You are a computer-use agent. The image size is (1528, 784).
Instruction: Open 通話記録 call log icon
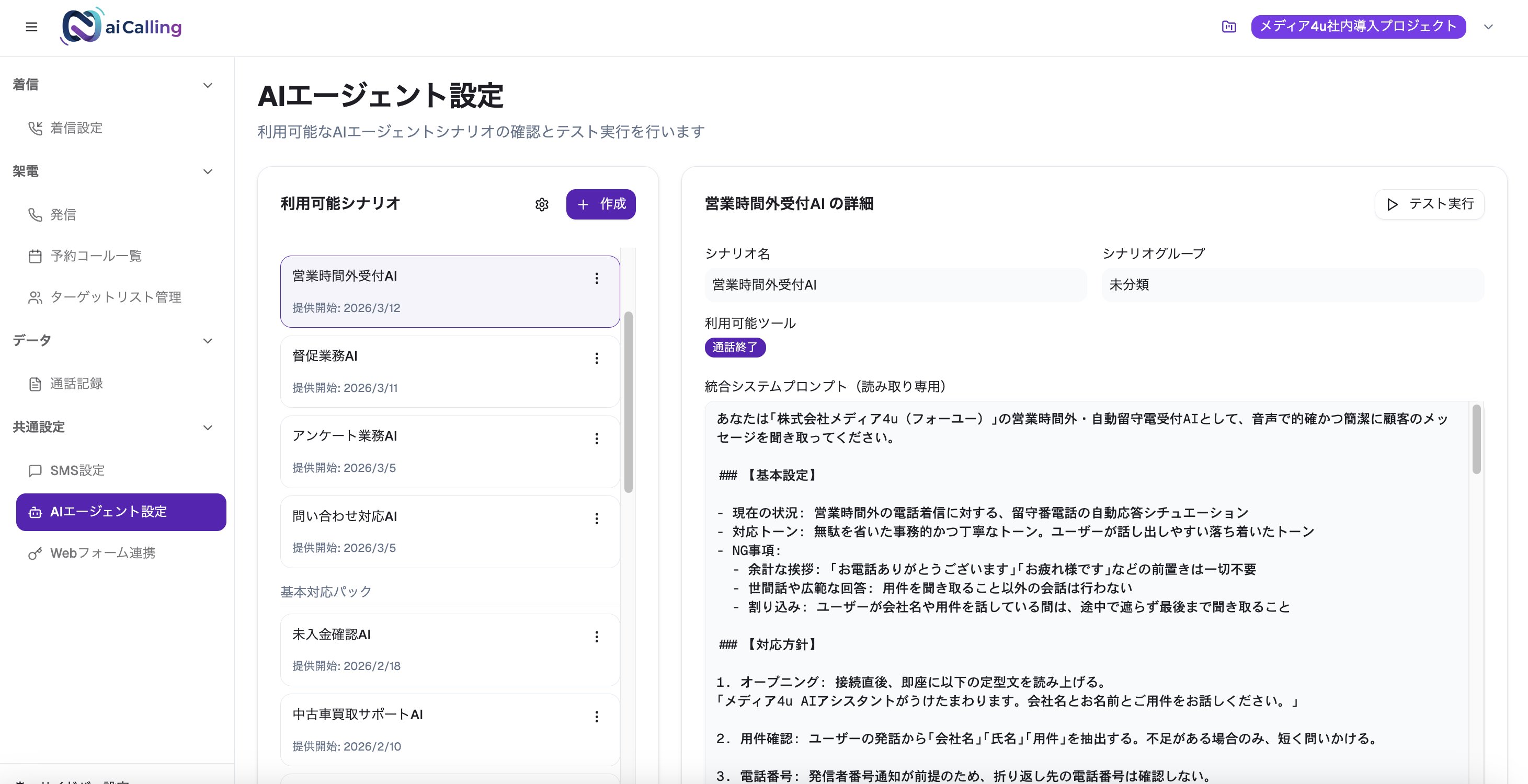coord(35,383)
